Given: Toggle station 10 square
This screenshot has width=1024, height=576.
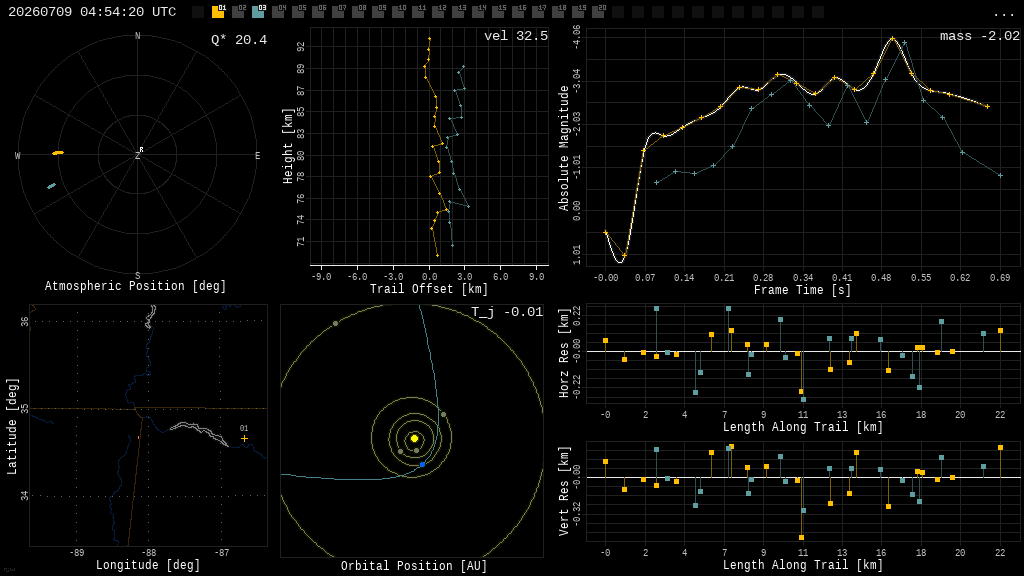Looking at the screenshot, I should coord(398,12).
